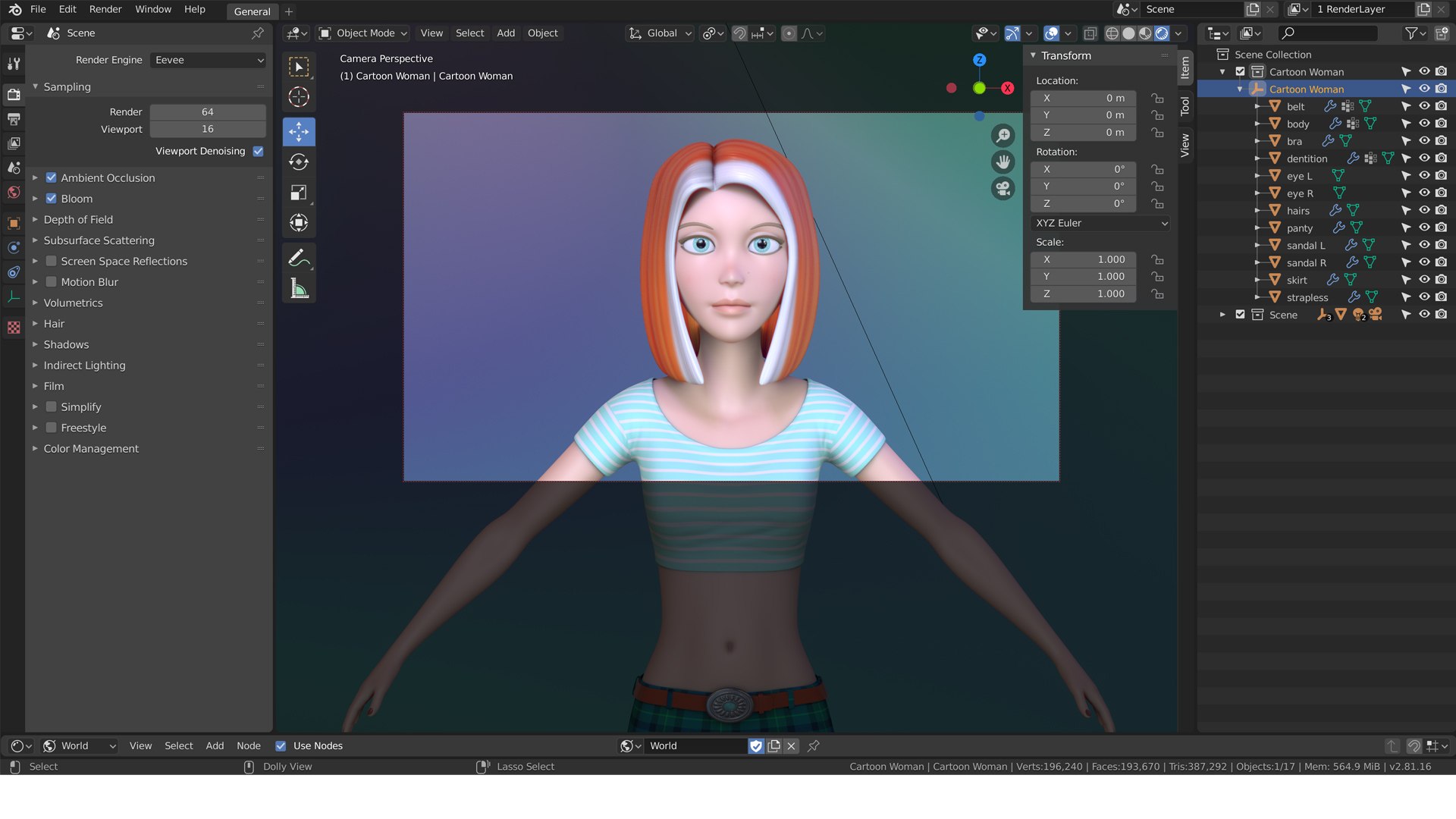The width and height of the screenshot is (1456, 819).
Task: Select the Select Box tool
Action: 299,67
